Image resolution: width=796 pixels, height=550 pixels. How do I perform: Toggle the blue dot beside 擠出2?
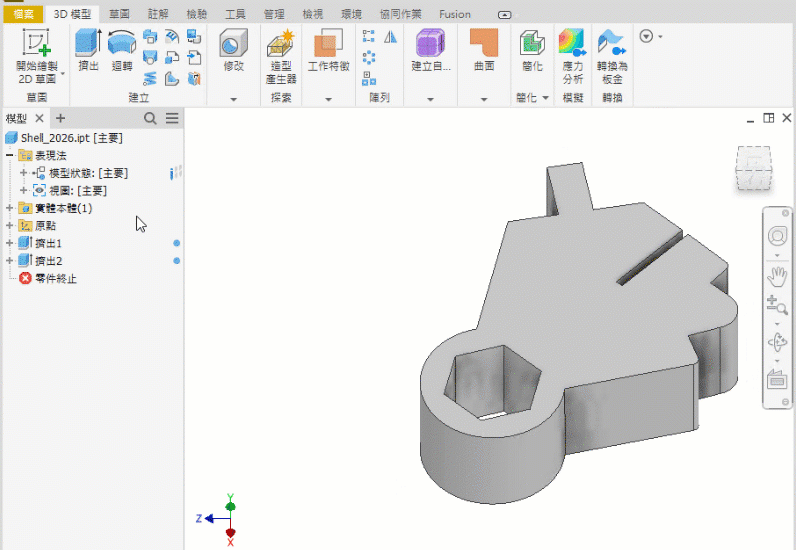[177, 261]
